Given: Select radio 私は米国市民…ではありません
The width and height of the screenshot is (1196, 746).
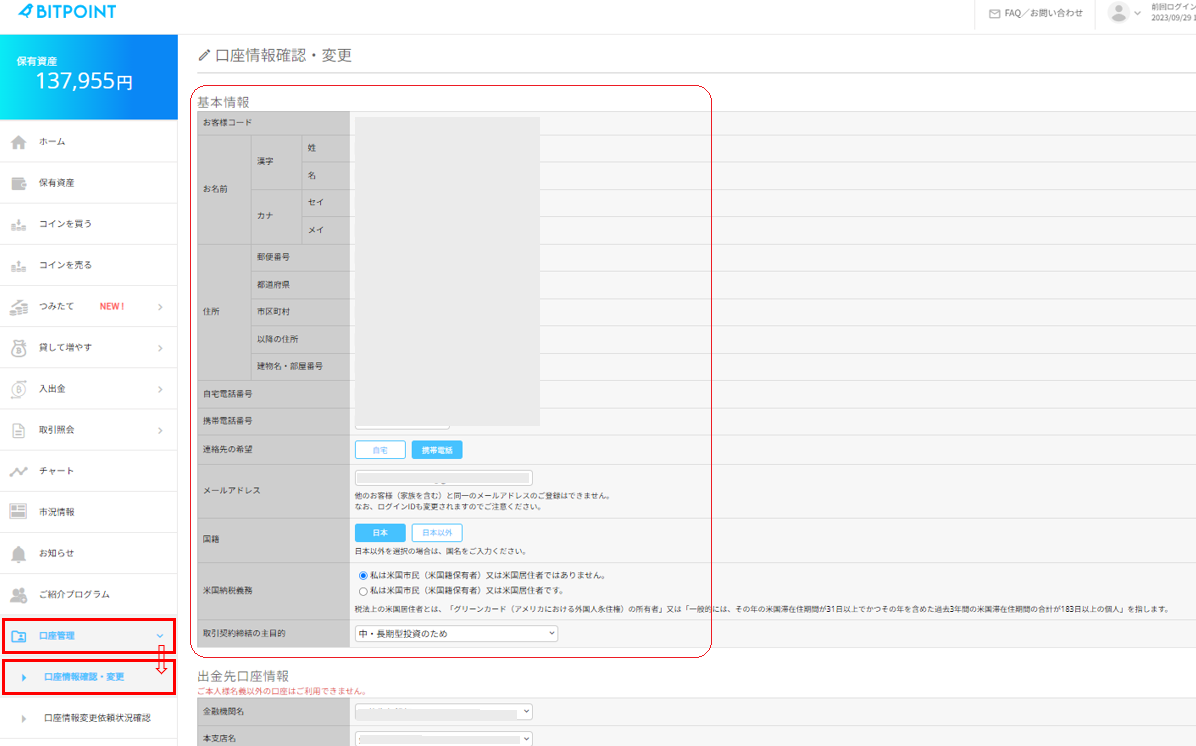Looking at the screenshot, I should pyautogui.click(x=363, y=576).
